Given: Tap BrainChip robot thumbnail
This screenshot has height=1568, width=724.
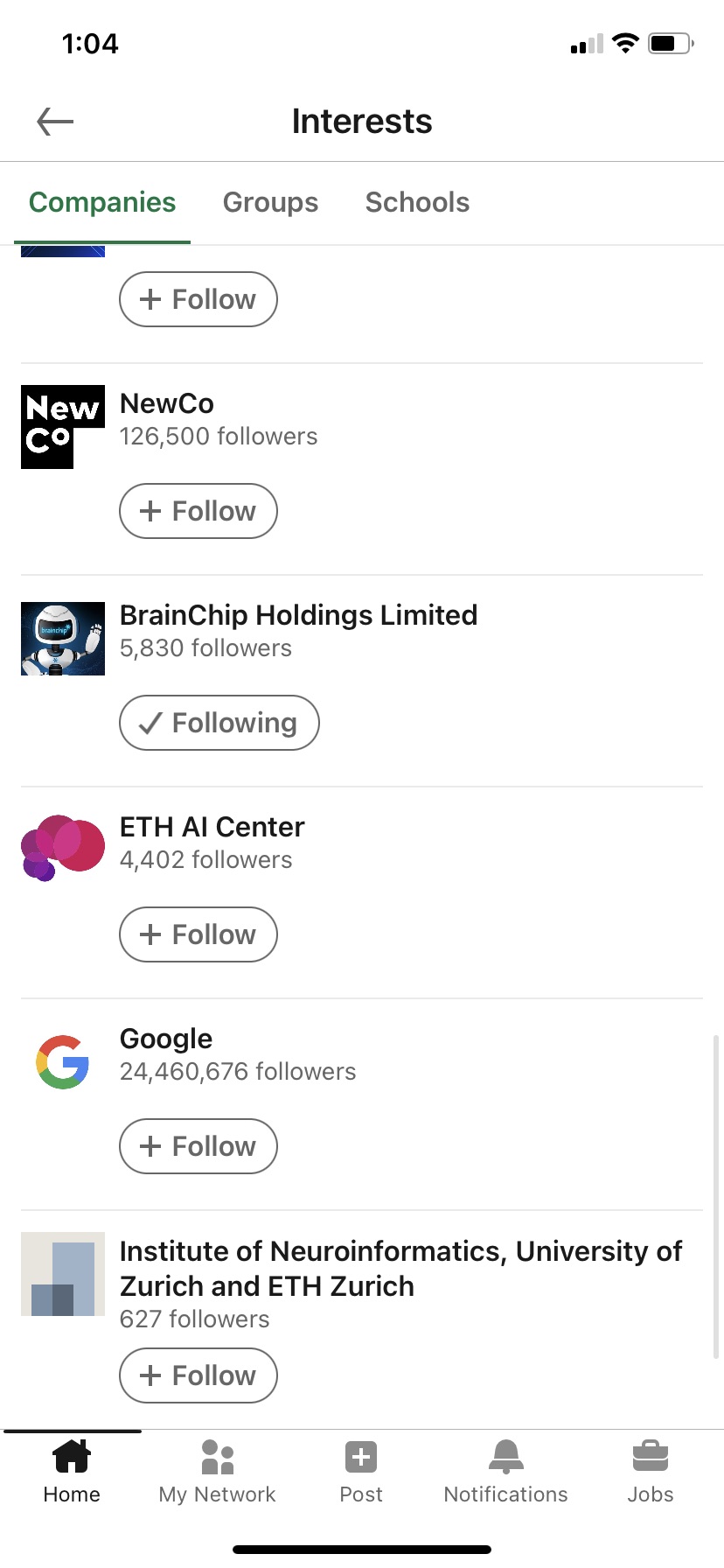Looking at the screenshot, I should pyautogui.click(x=63, y=639).
